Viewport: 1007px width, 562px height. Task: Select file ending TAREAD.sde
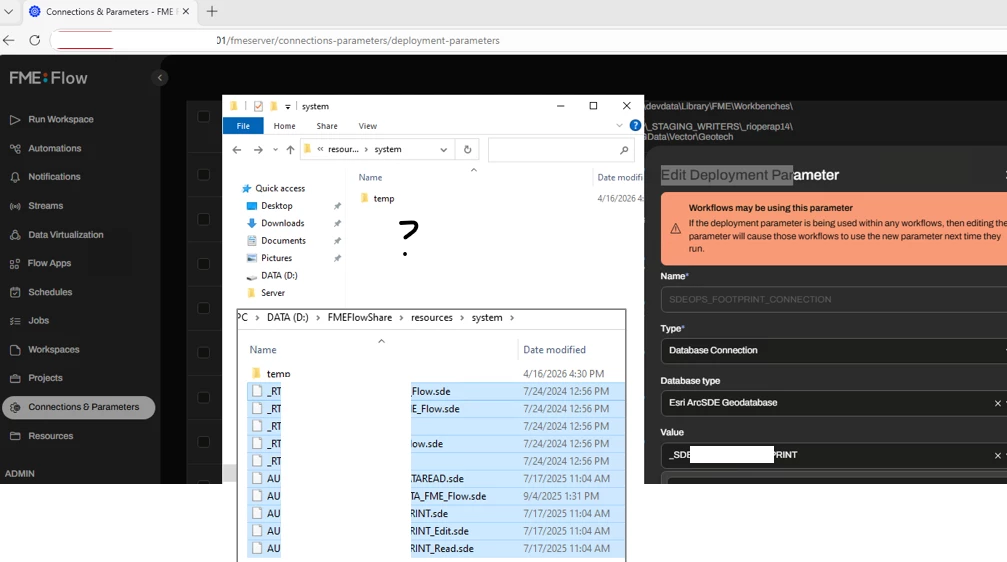coord(436,479)
